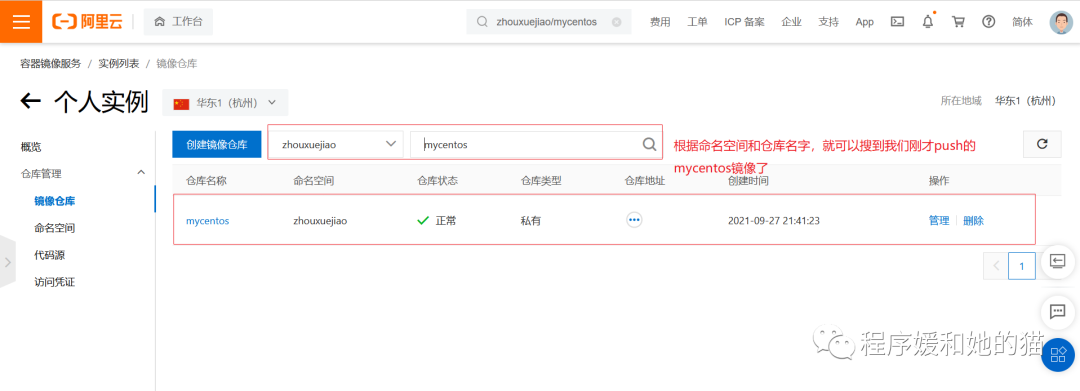Go to previous page arrow
The height and width of the screenshot is (391, 1080).
click(x=995, y=265)
